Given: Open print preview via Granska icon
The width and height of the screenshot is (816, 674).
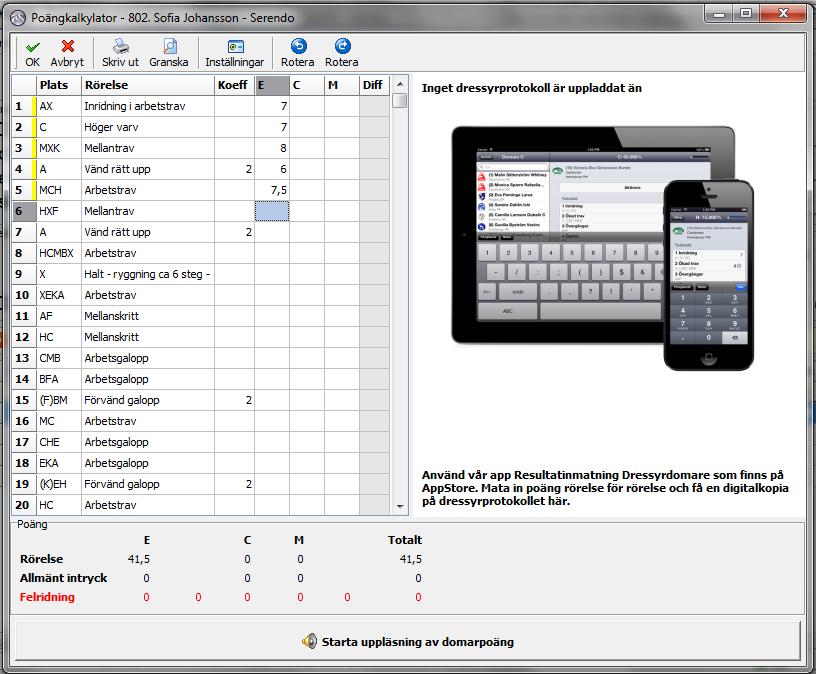Looking at the screenshot, I should pyautogui.click(x=169, y=53).
